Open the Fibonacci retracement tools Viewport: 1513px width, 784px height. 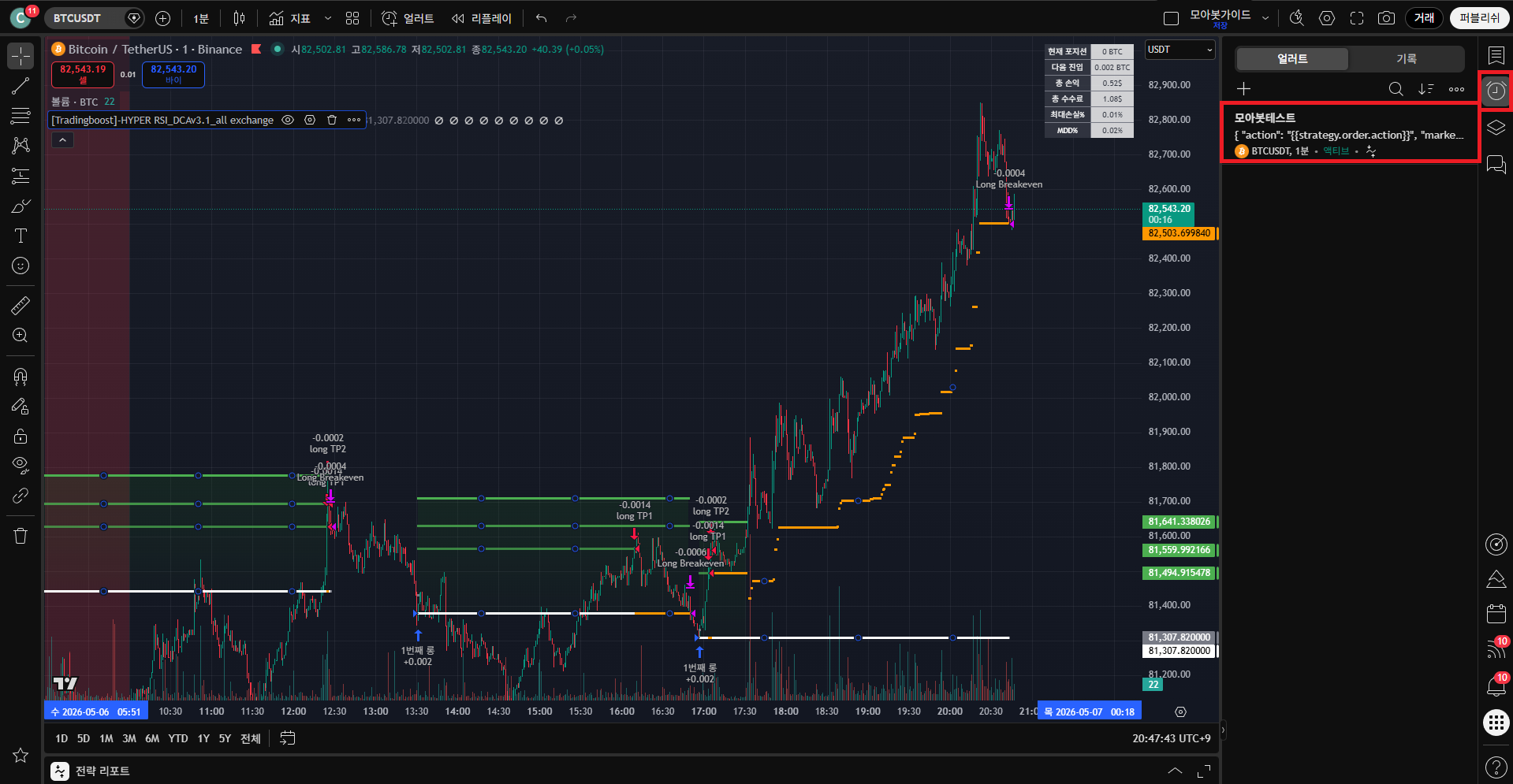(x=20, y=116)
